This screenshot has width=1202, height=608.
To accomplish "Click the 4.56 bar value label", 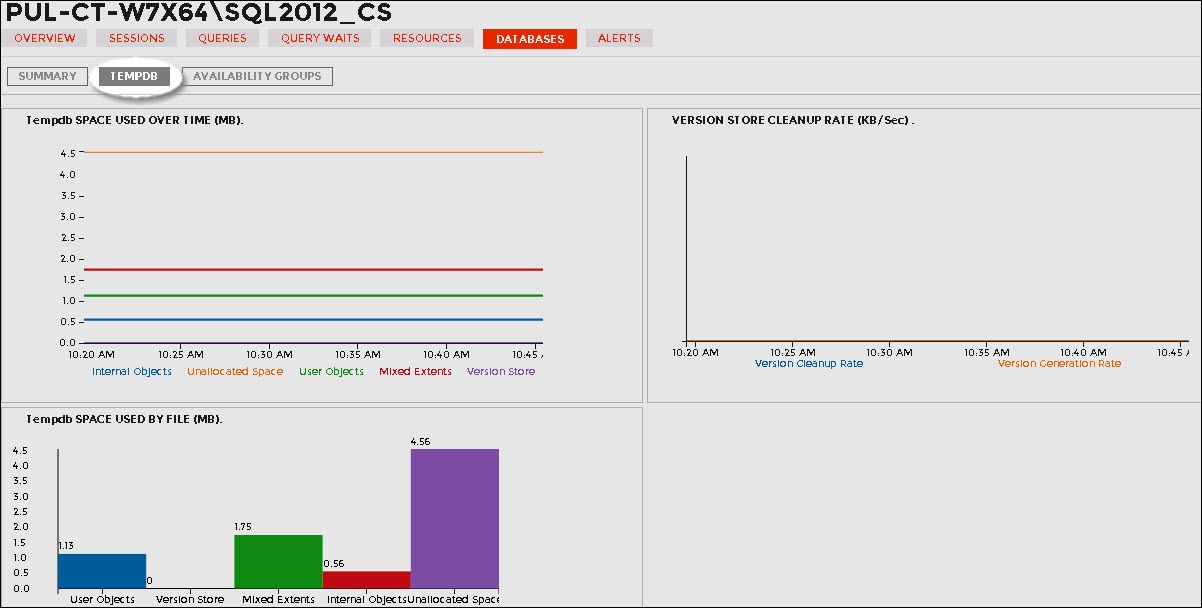I will (x=420, y=441).
